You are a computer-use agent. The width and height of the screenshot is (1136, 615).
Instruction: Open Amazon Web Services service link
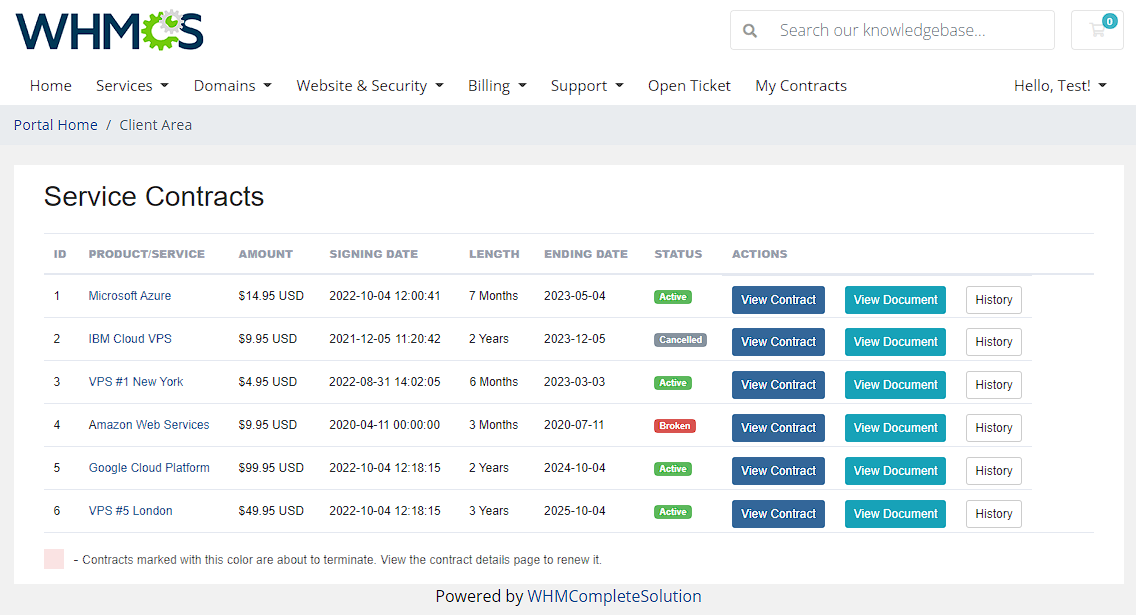[149, 424]
